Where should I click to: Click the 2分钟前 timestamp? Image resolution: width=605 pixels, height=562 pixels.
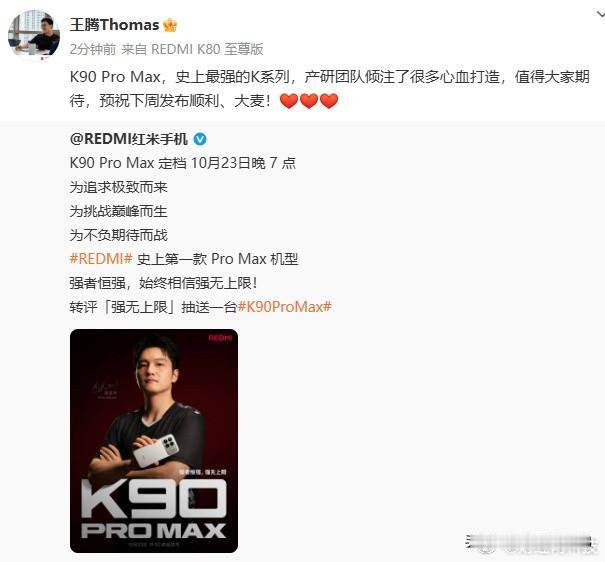coord(93,49)
